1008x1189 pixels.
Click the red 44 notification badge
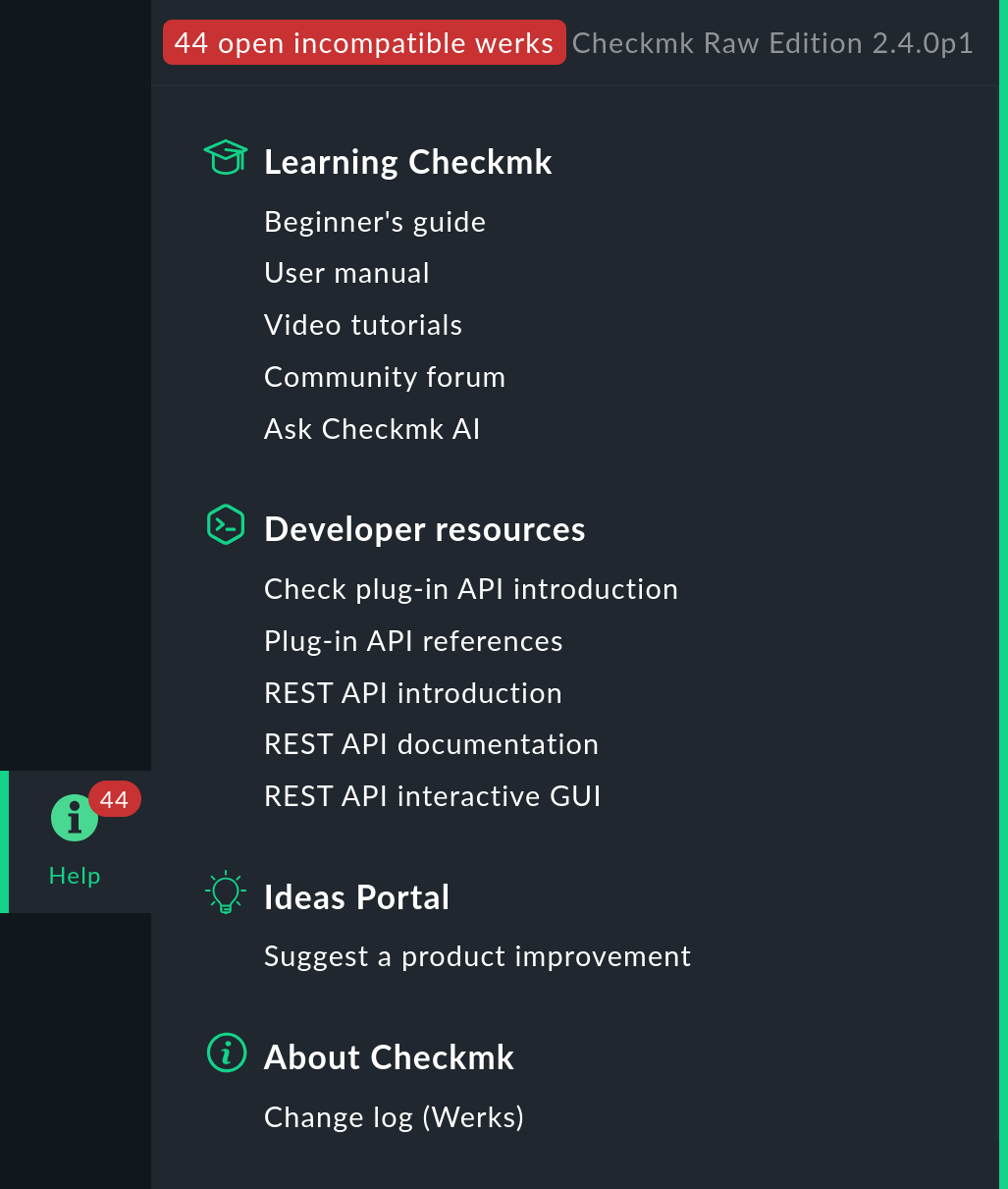click(x=115, y=799)
